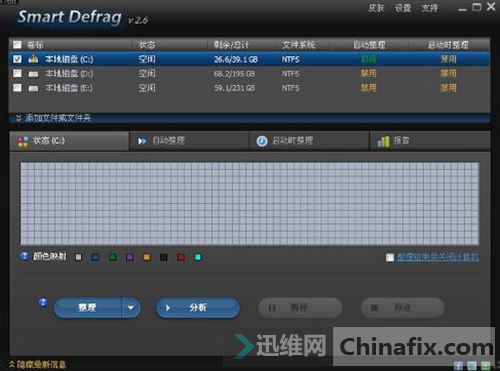Select the 本地磁盘 (D:) row label
The width and height of the screenshot is (500, 371).
69,74
